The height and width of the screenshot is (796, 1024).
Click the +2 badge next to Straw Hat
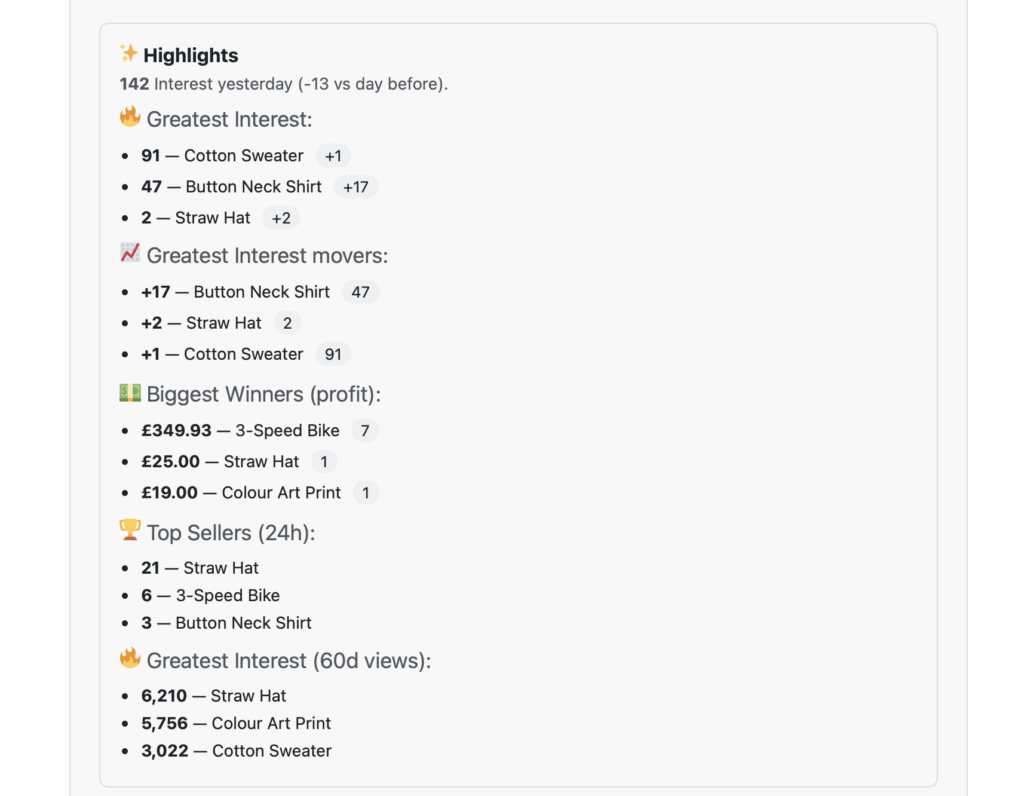[x=281, y=218]
